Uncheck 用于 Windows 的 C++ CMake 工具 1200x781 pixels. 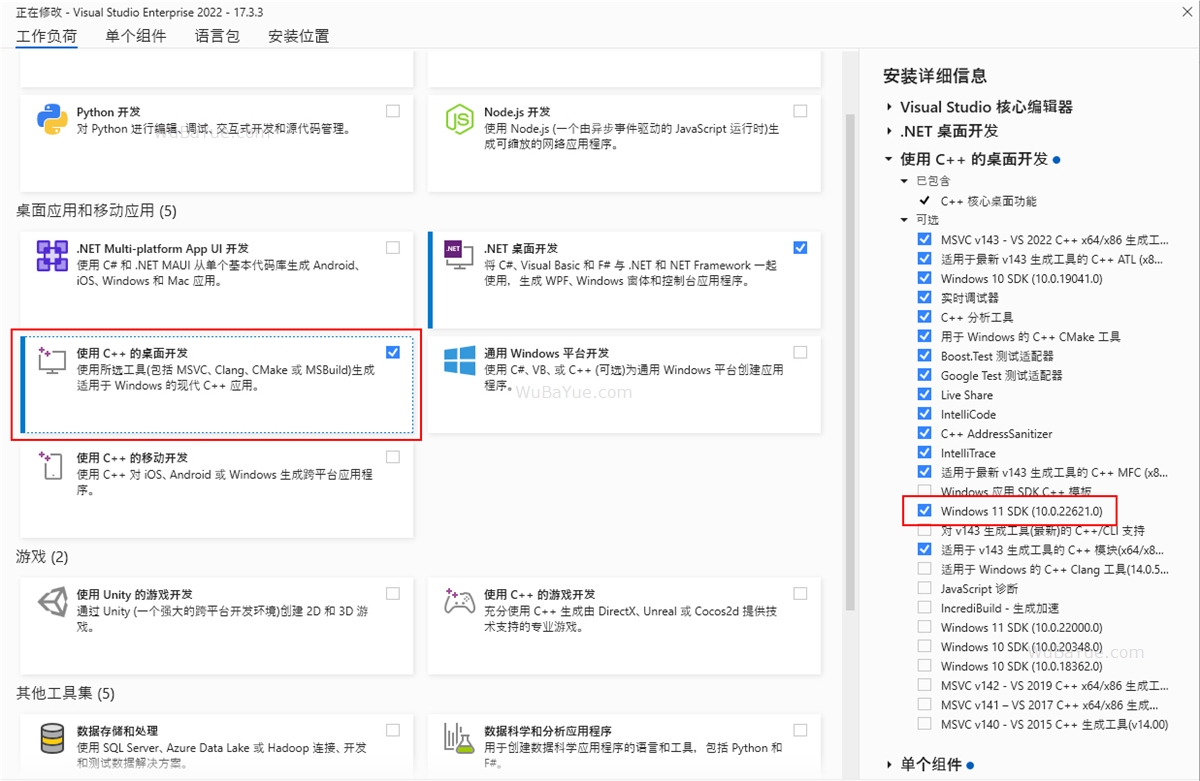924,337
